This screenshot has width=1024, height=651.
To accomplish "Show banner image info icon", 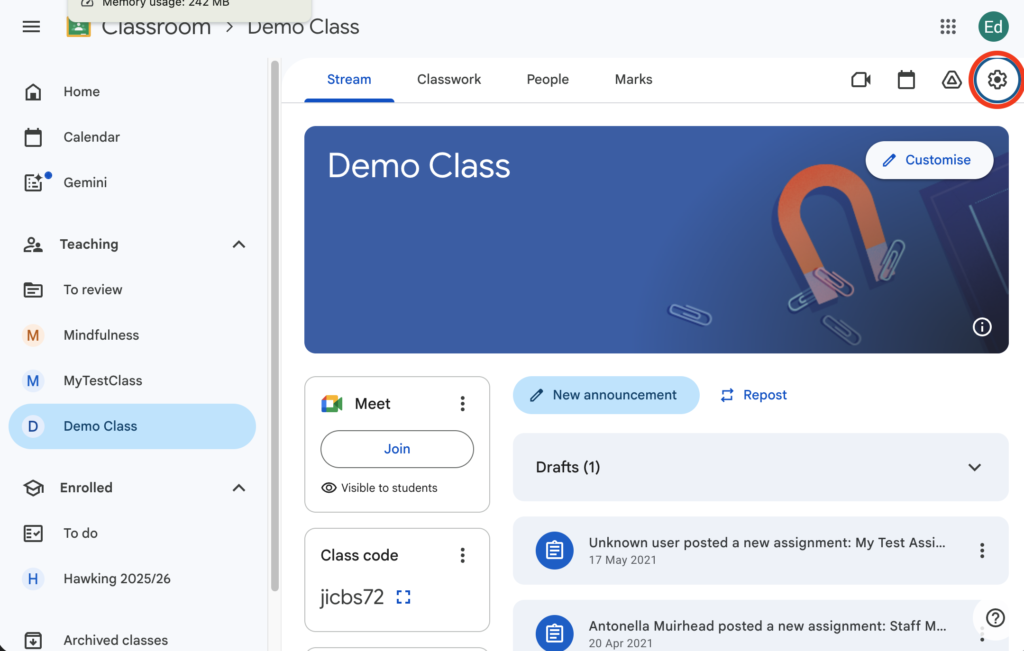I will click(x=982, y=327).
